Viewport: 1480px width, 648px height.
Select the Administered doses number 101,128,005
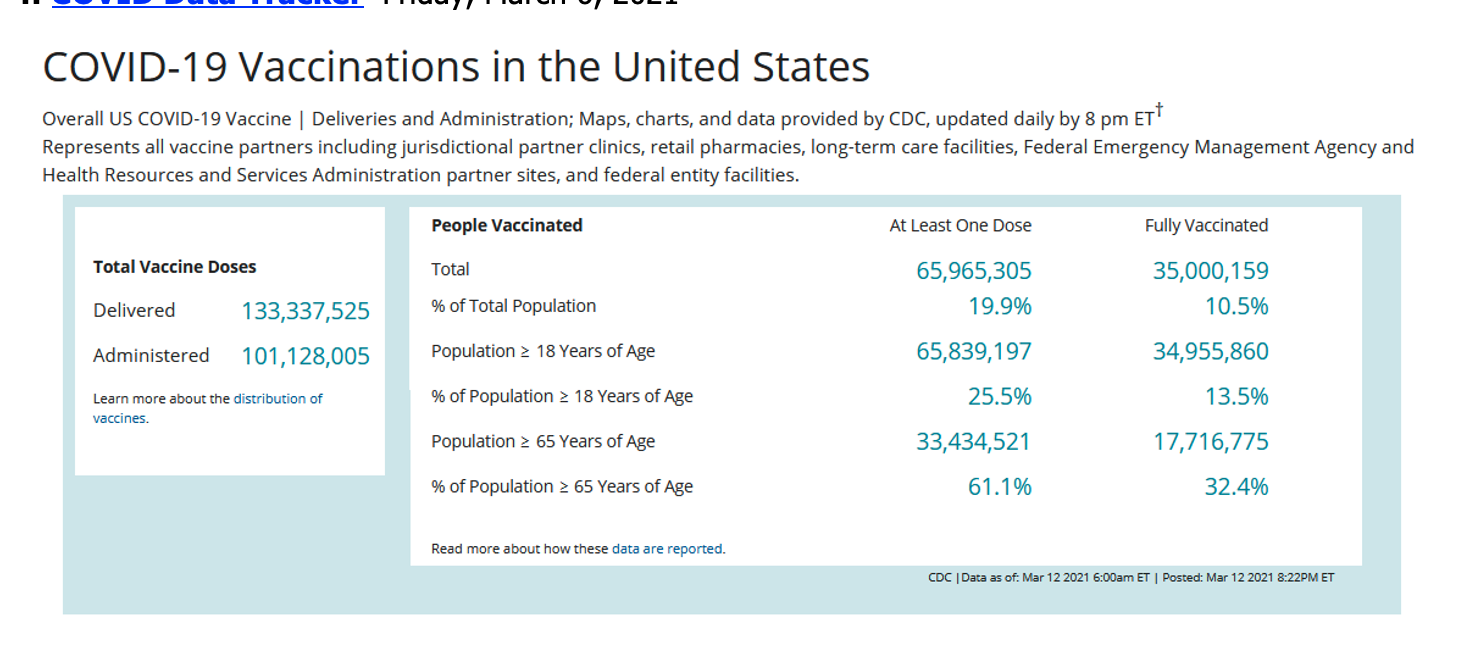click(305, 357)
